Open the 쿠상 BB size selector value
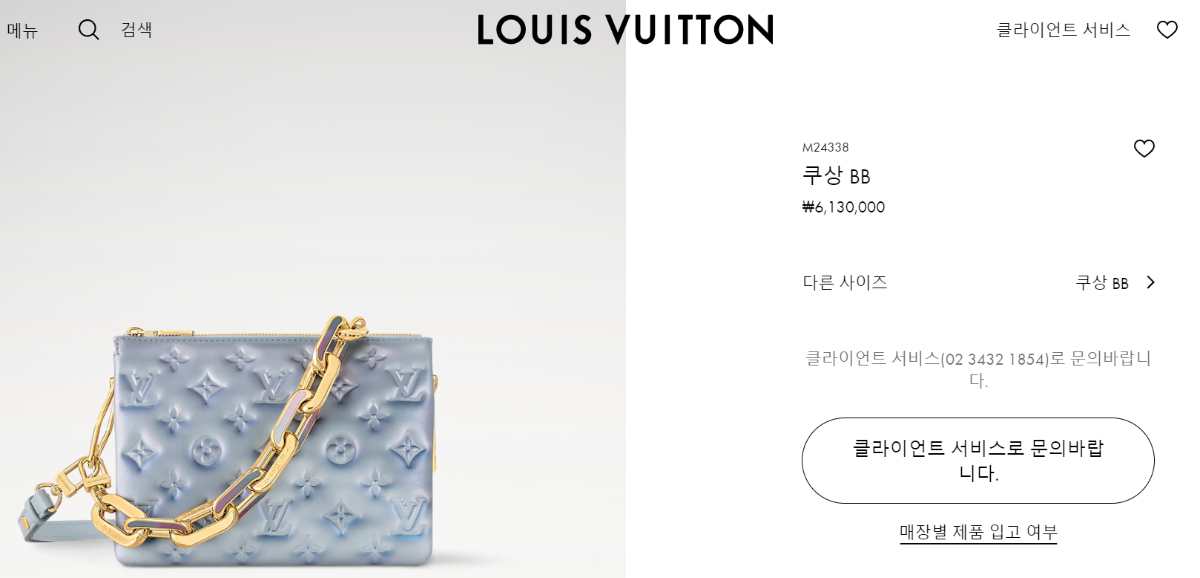 [1102, 283]
